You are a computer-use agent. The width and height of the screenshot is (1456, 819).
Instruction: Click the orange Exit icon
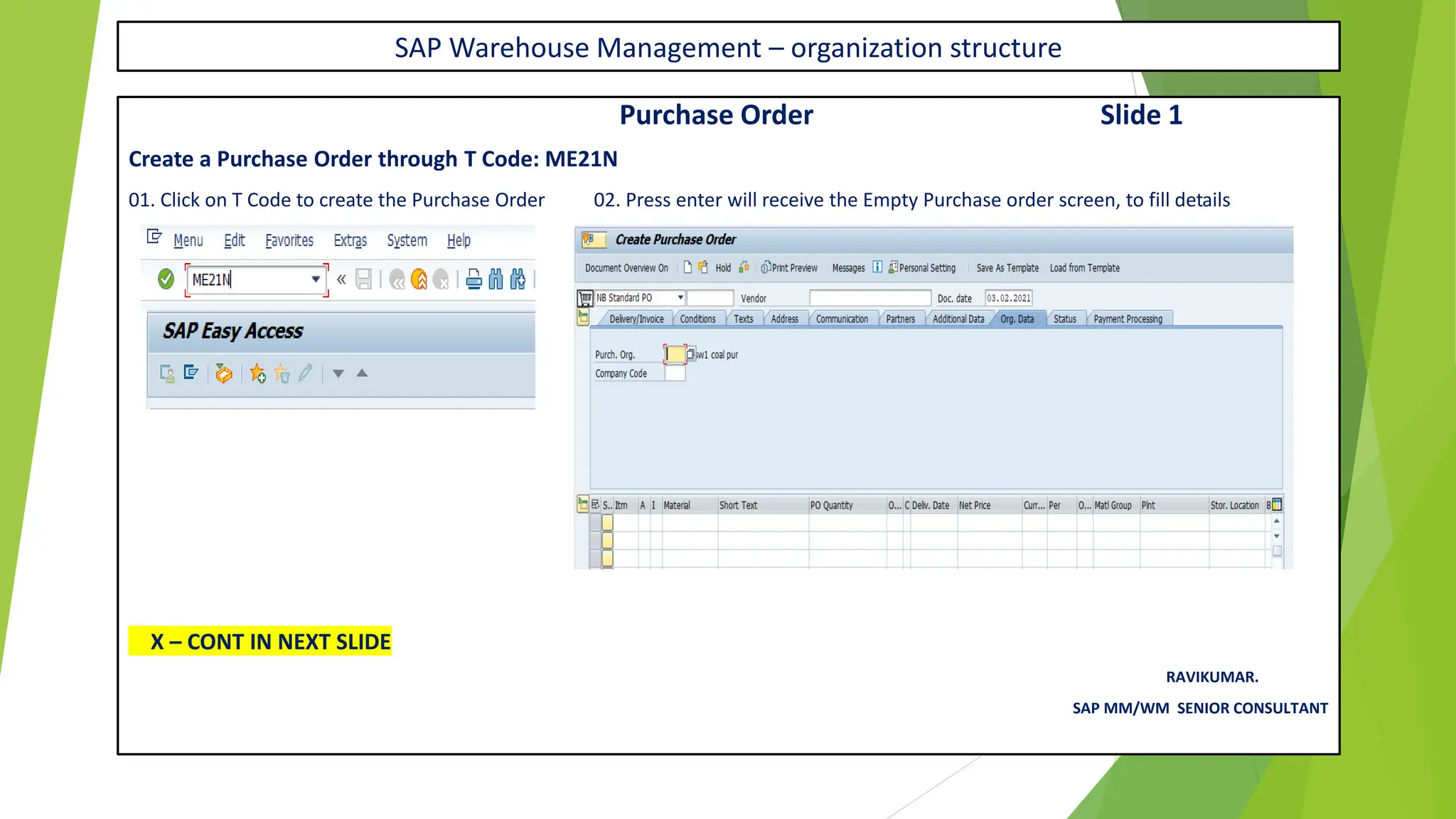click(419, 279)
